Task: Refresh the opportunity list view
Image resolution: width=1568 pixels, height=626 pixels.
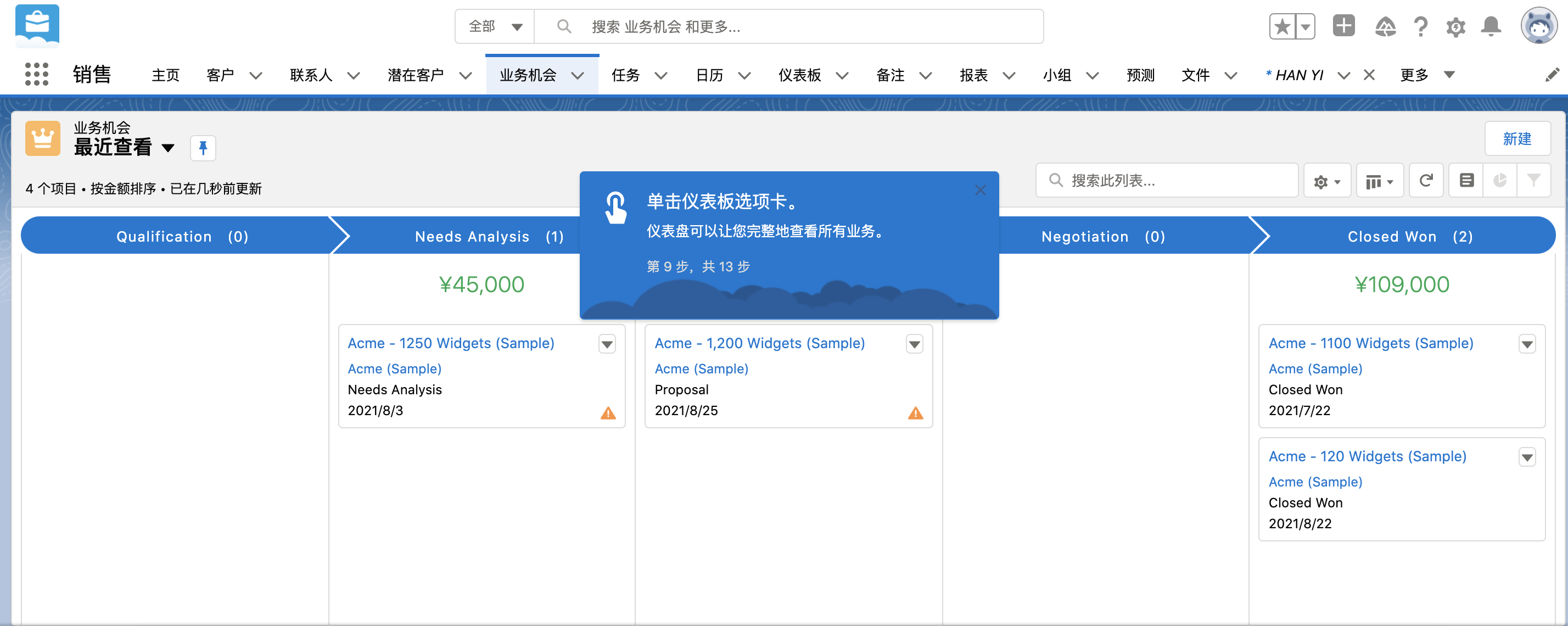Action: (x=1426, y=180)
